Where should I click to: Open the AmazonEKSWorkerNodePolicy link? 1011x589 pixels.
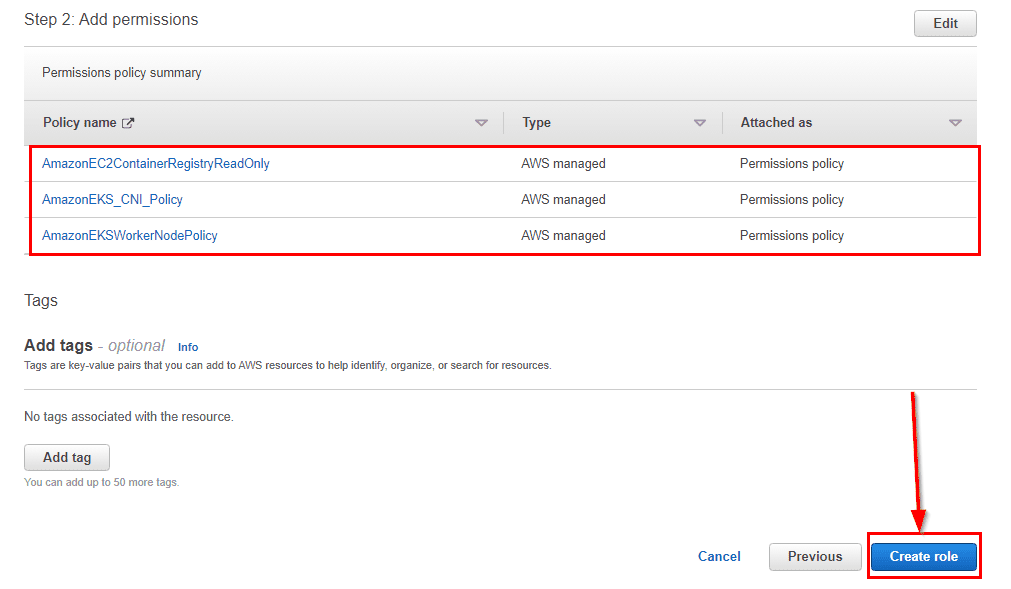pos(129,236)
